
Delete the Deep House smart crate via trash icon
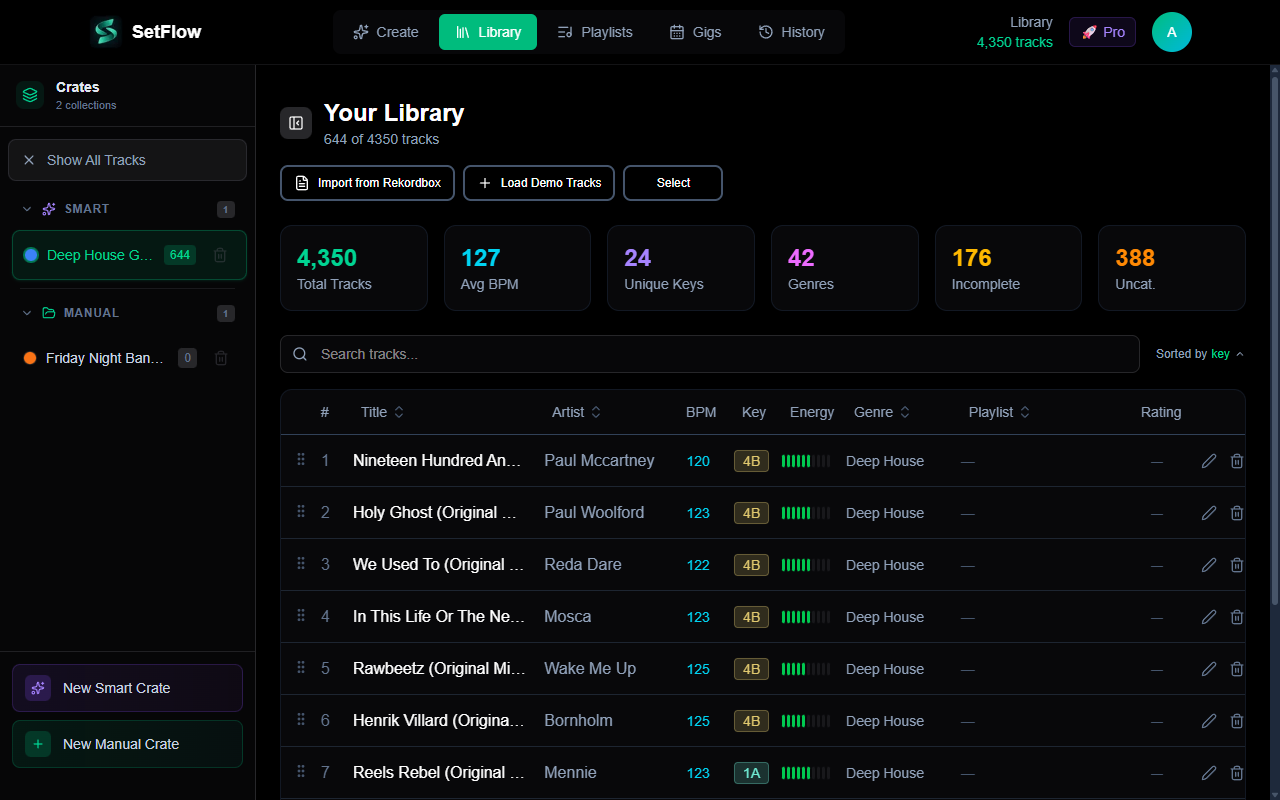(220, 255)
